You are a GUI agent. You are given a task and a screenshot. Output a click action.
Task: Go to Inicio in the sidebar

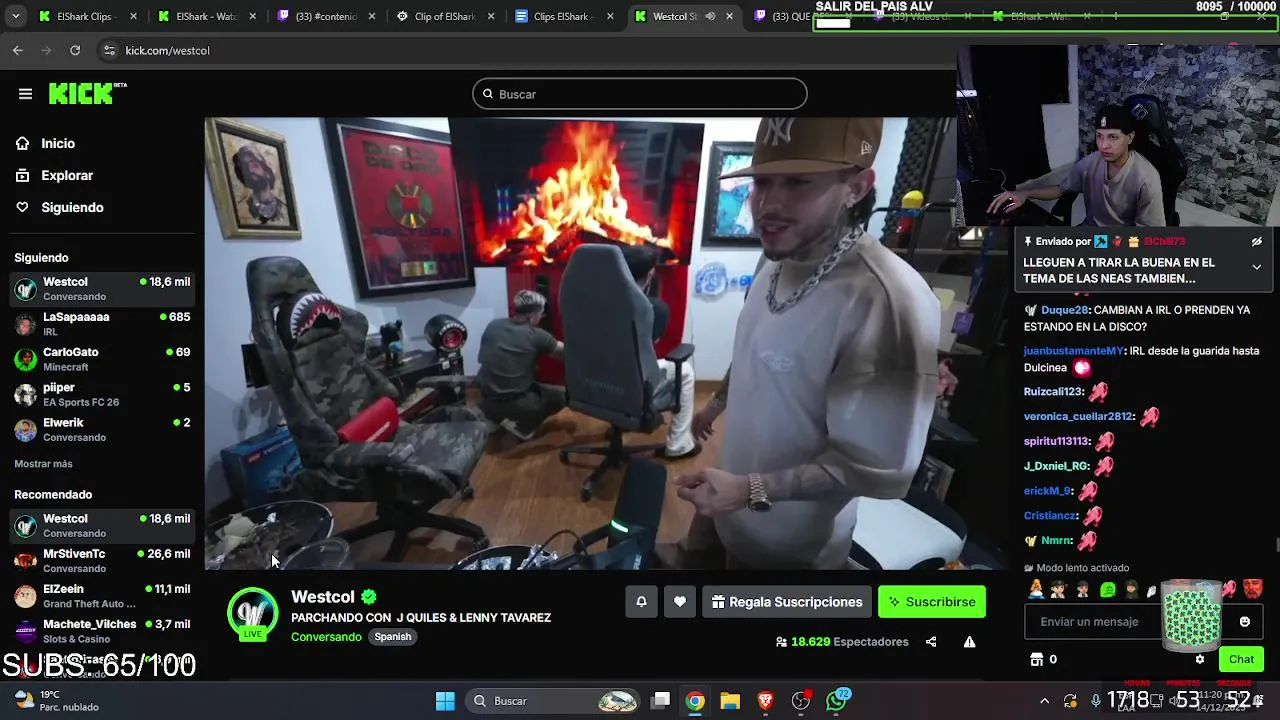[x=58, y=143]
